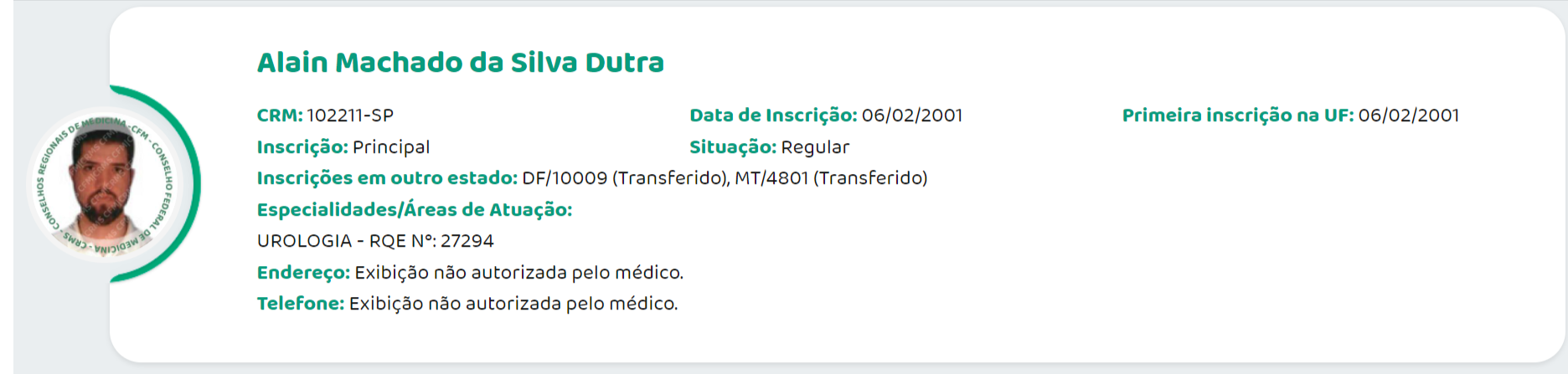Click the Endereço label

303,273
